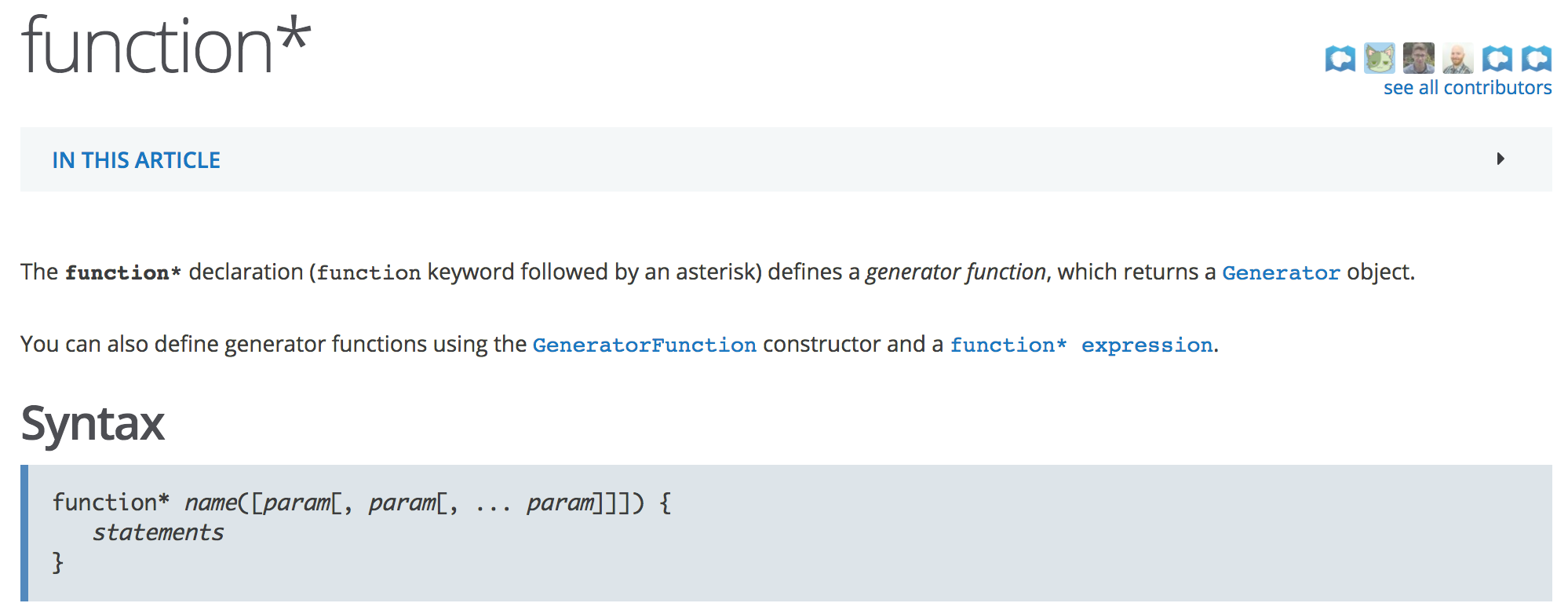
Task: Go to the GeneratorFunction constructor link
Action: tap(644, 345)
